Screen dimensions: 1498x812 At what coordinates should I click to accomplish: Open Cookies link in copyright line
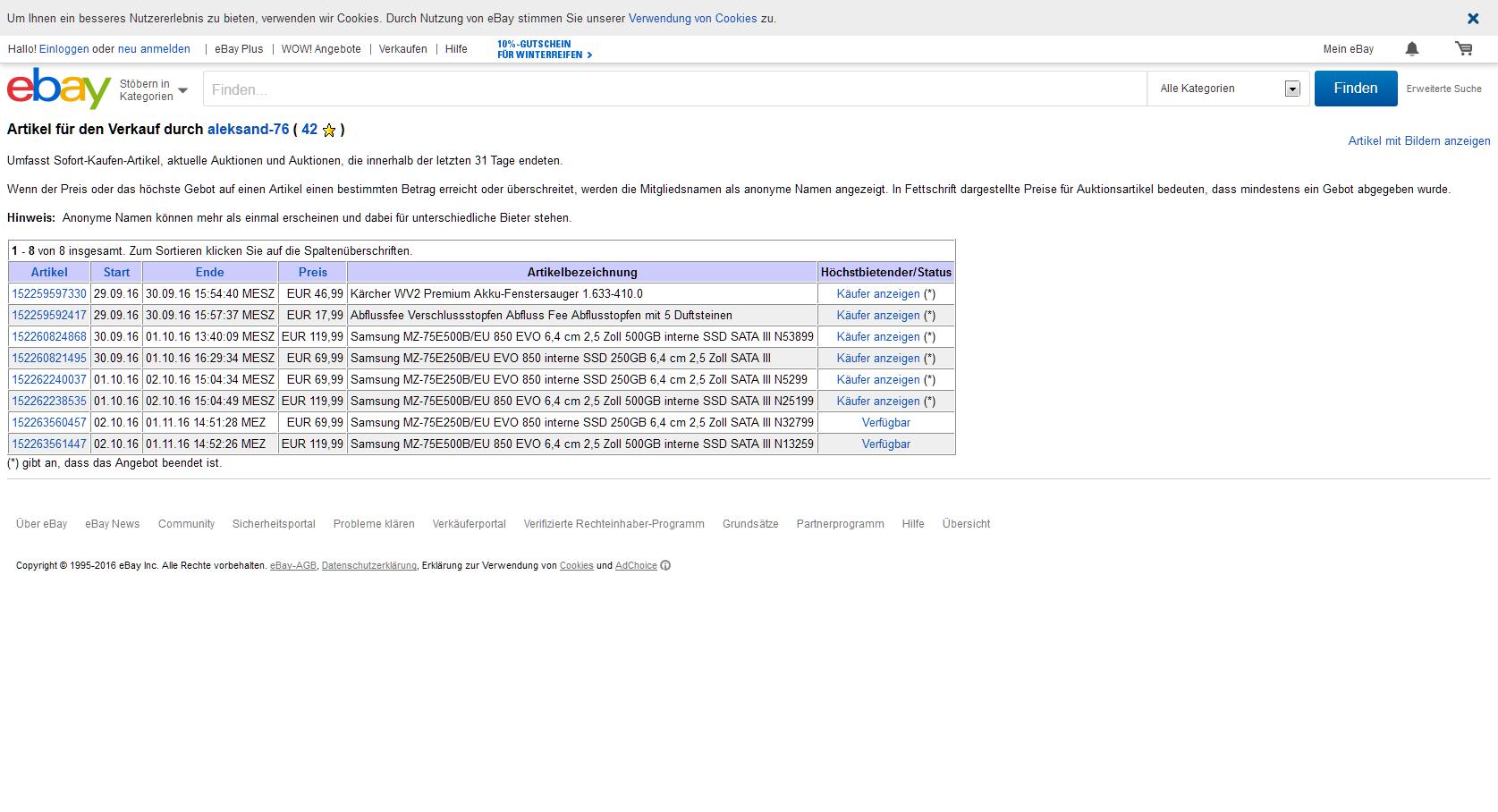click(x=577, y=565)
